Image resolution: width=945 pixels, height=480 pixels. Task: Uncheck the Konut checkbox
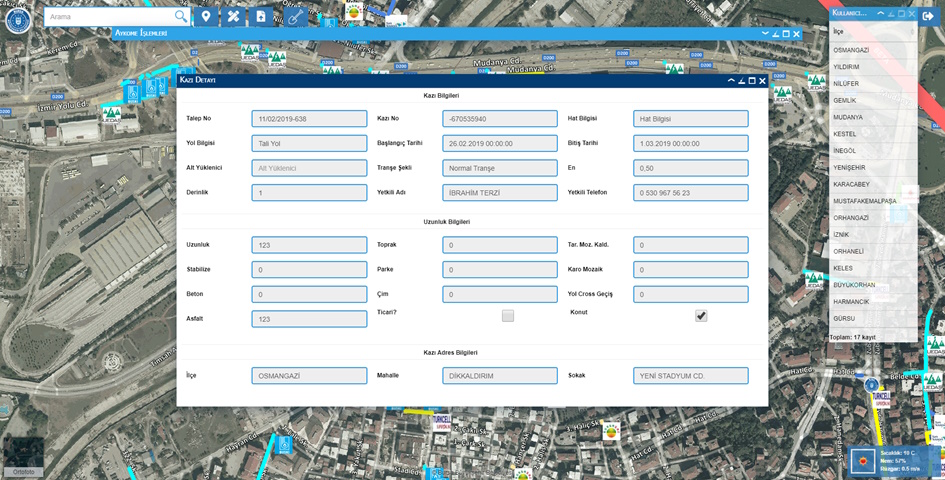point(701,316)
